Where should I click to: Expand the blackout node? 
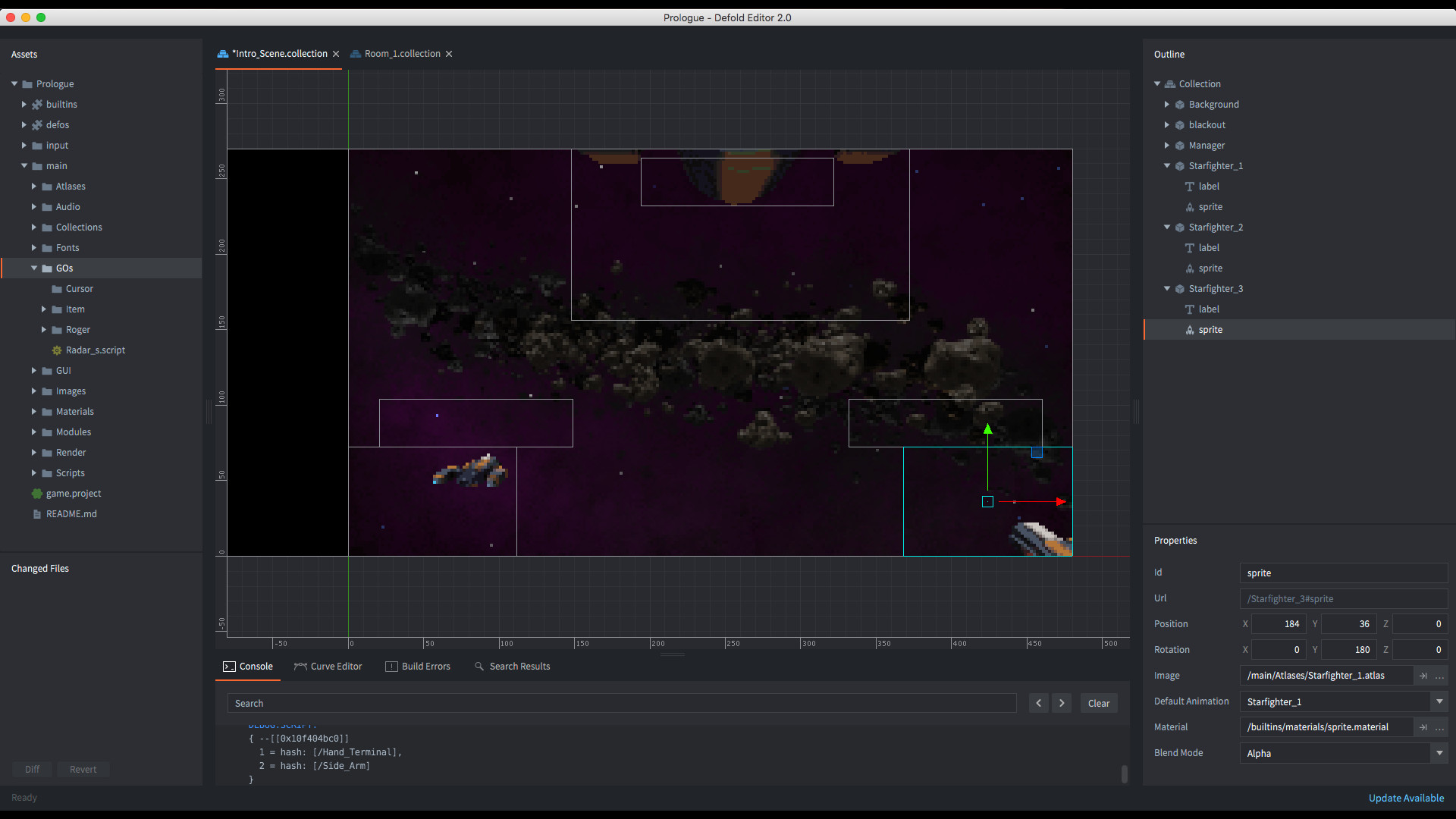(x=1167, y=124)
